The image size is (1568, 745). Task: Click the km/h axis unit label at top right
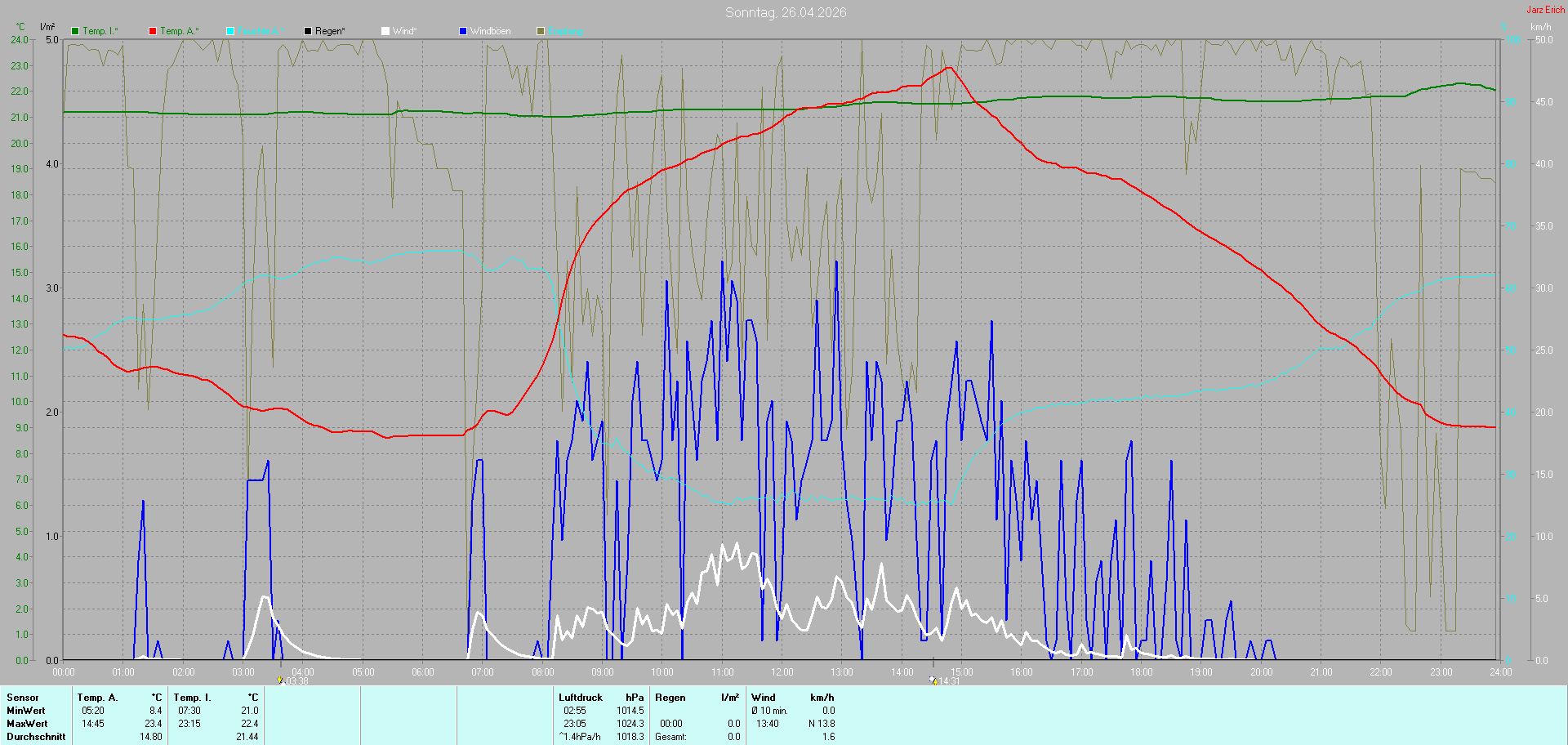(1540, 27)
